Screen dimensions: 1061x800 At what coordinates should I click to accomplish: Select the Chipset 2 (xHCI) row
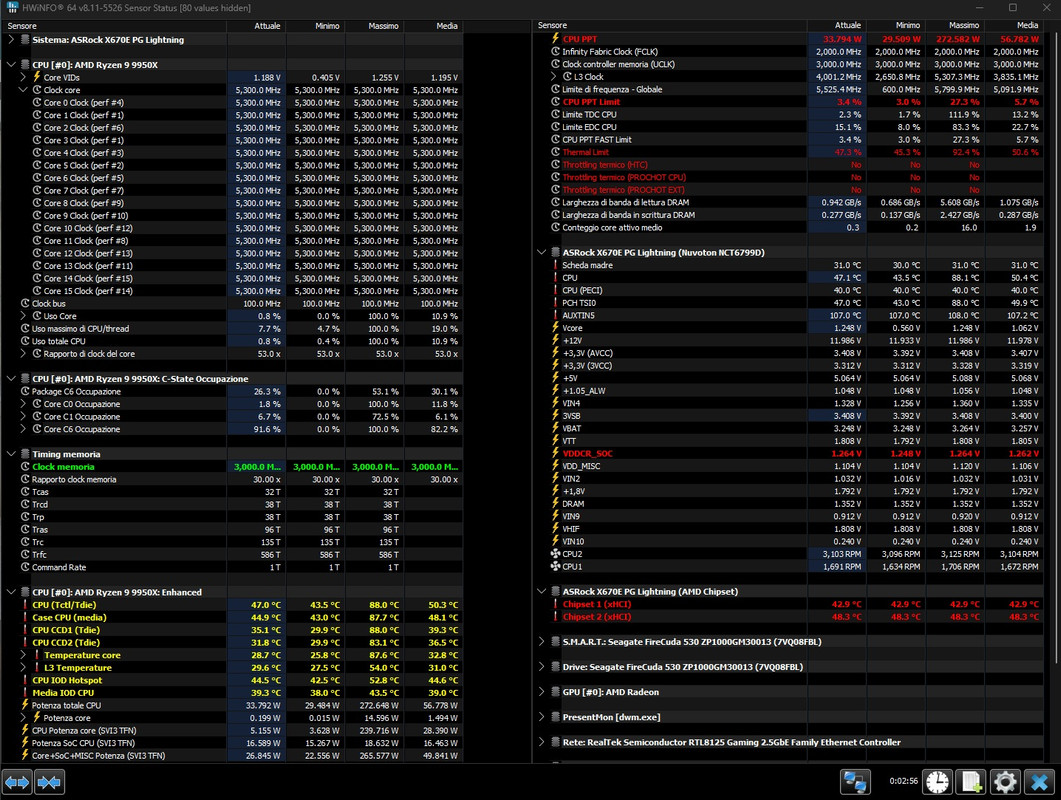(x=788, y=617)
